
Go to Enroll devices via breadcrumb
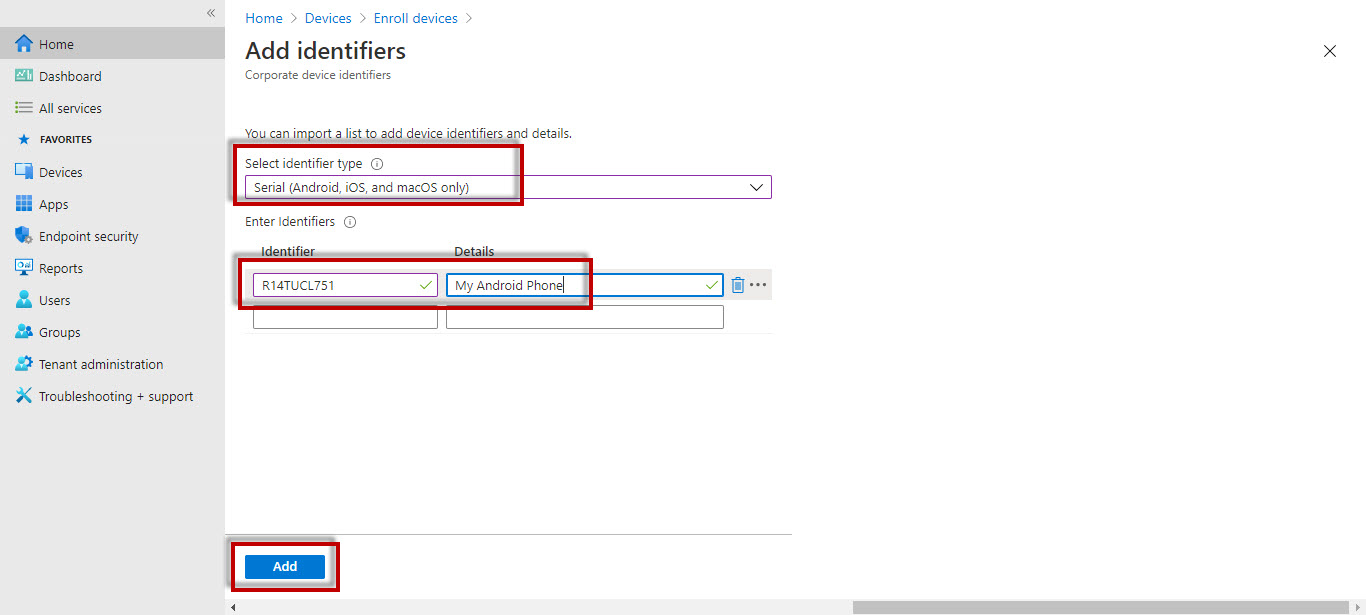click(415, 17)
